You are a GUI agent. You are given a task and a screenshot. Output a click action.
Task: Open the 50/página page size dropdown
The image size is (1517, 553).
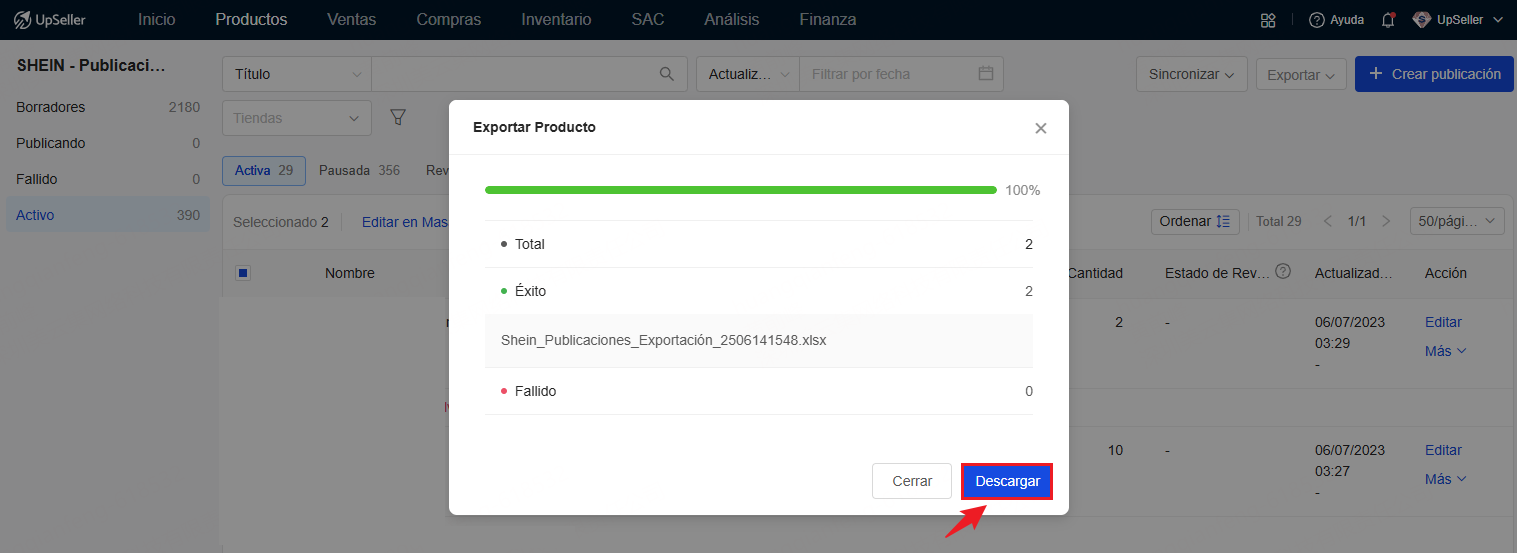coord(1457,221)
